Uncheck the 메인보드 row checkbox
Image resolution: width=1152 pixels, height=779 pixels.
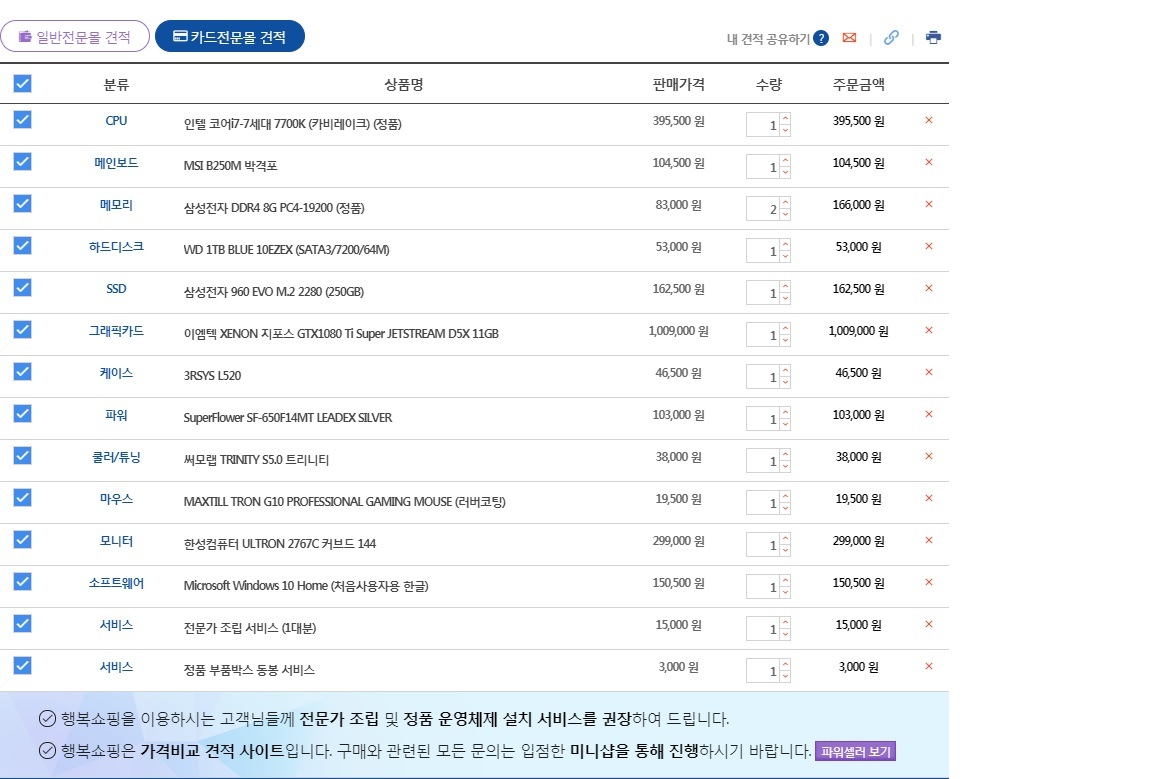[23, 161]
